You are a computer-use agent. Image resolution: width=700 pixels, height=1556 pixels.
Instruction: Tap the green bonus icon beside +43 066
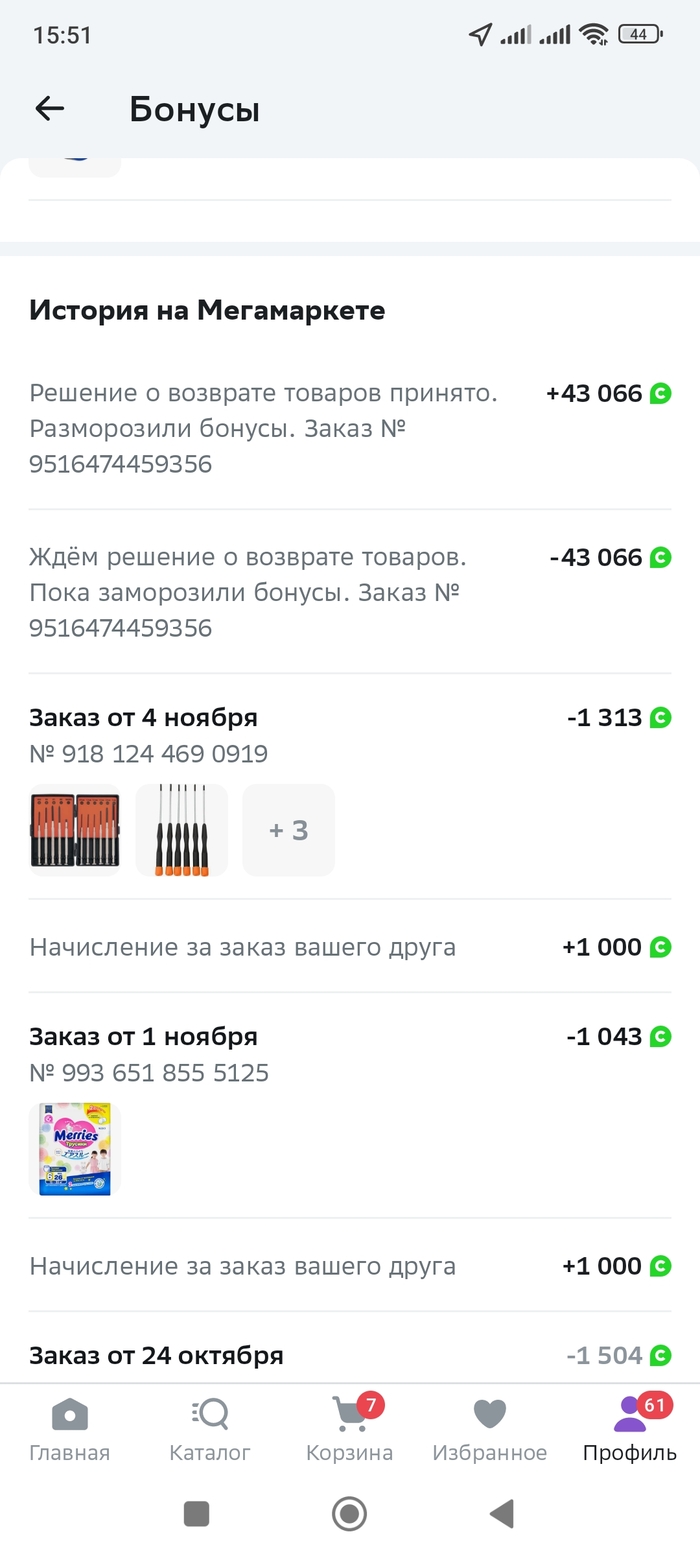(x=660, y=393)
